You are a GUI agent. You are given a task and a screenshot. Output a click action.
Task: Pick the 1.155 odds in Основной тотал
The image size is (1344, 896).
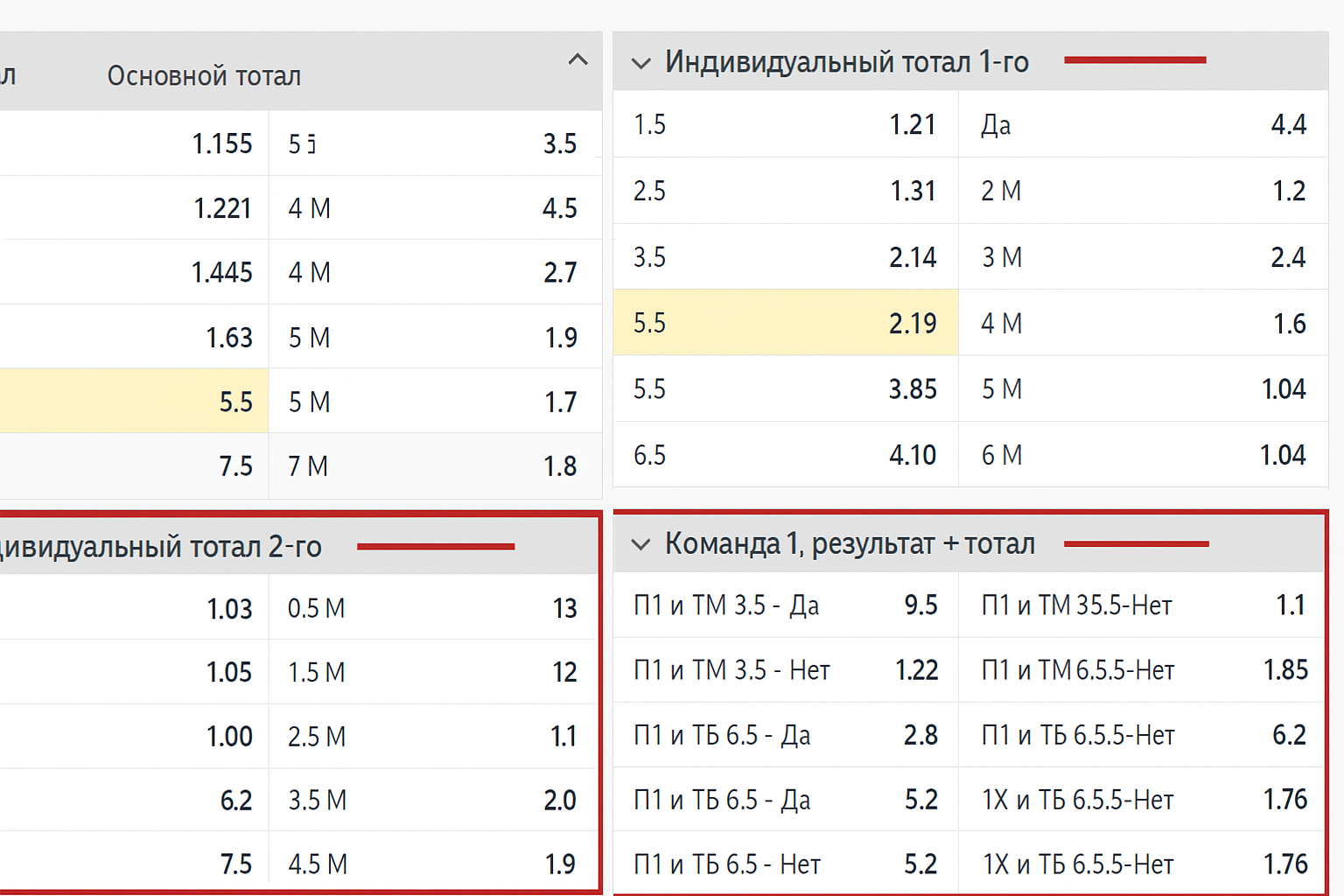133,143
